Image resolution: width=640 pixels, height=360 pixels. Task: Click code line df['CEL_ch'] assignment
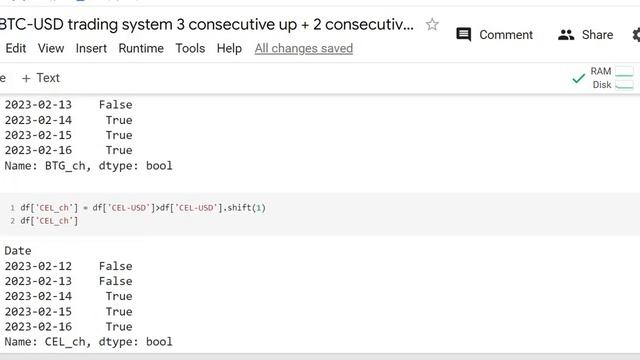tap(143, 208)
